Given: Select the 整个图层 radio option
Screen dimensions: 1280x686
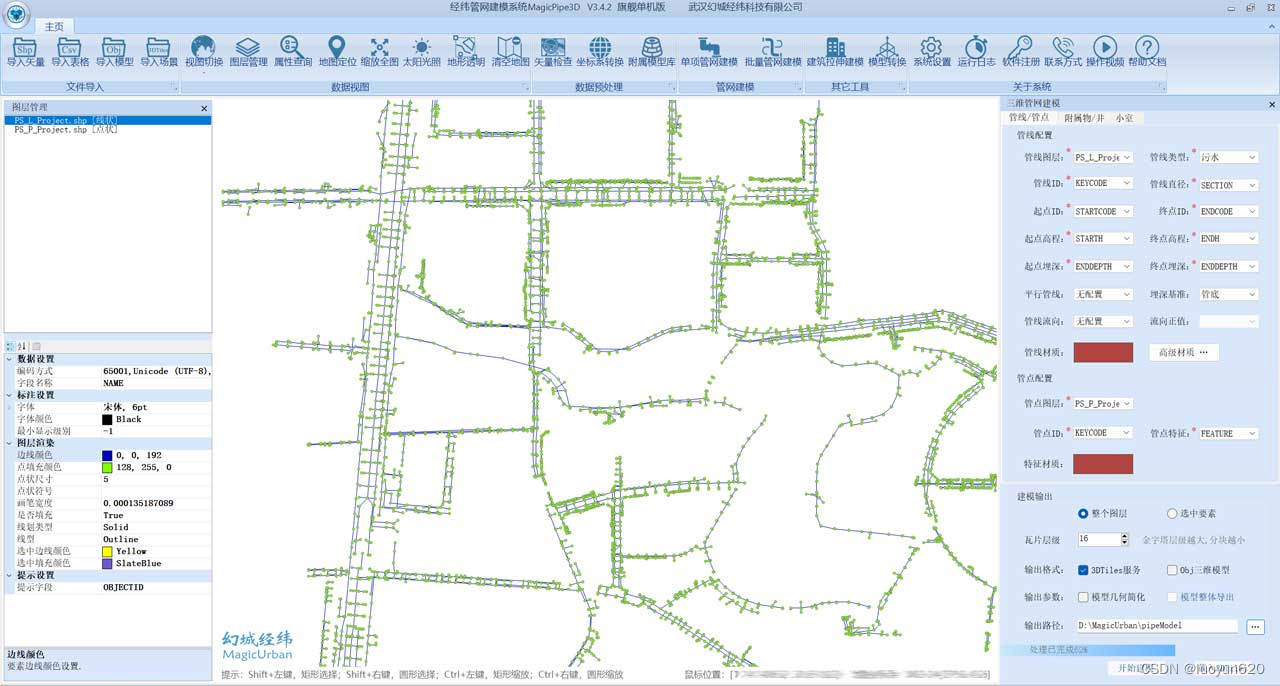Looking at the screenshot, I should [1083, 513].
